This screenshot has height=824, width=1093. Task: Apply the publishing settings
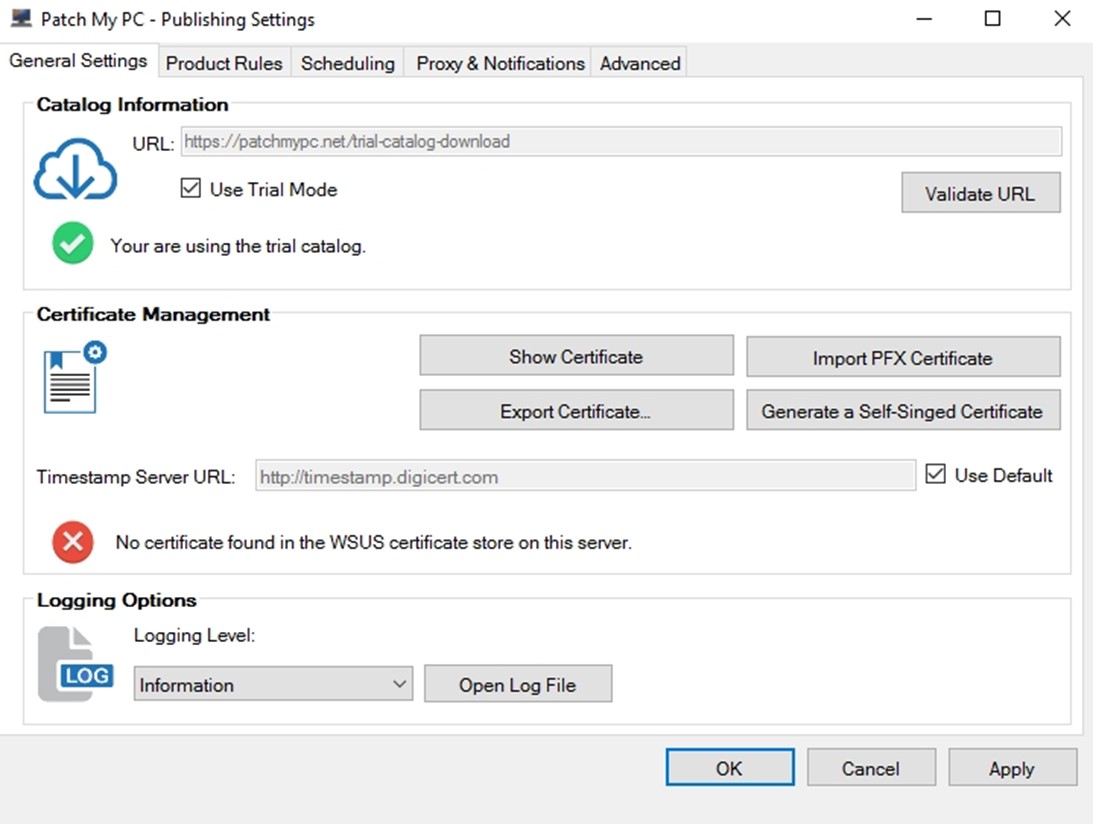click(1012, 768)
